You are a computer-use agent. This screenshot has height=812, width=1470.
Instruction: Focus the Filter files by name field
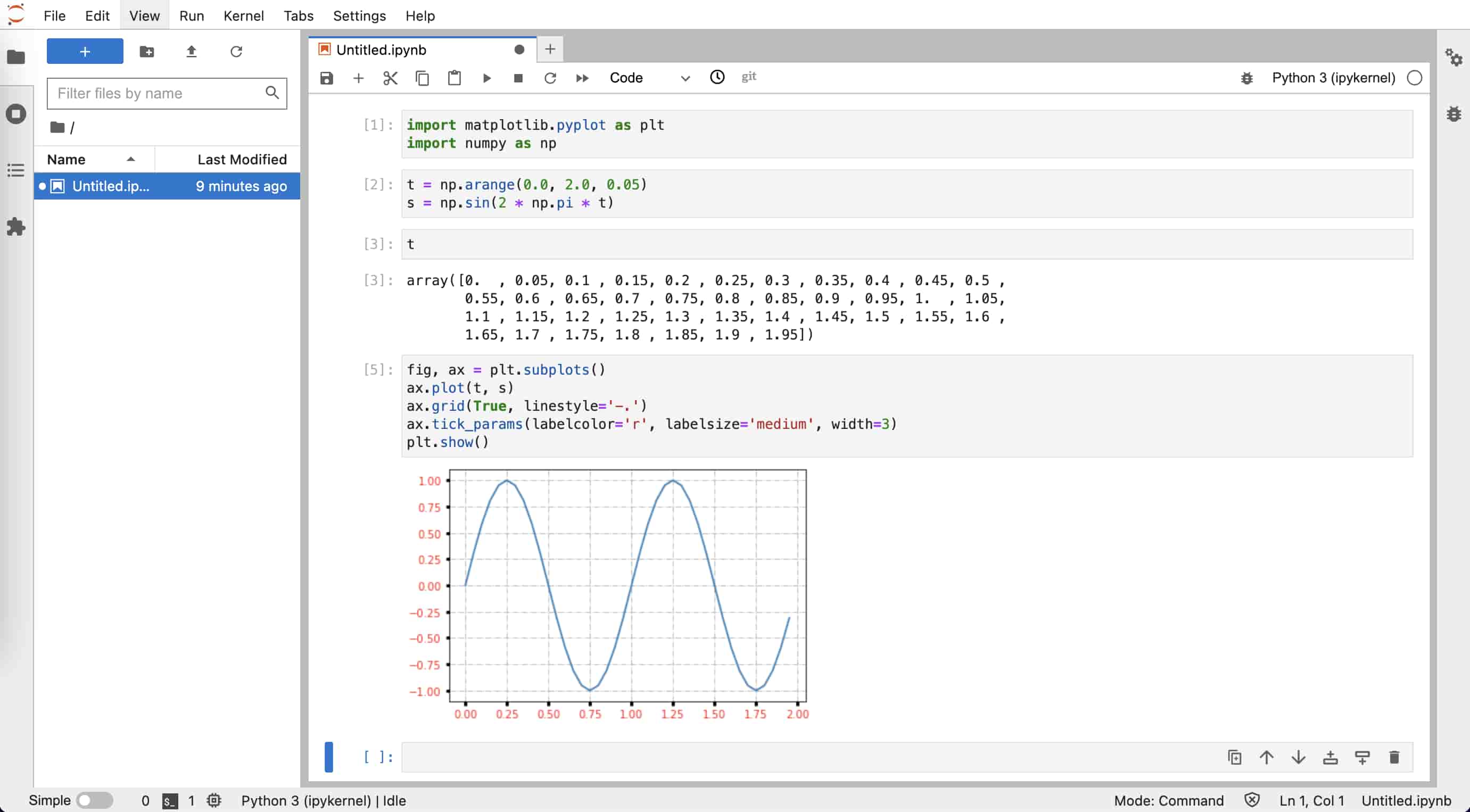coord(167,93)
